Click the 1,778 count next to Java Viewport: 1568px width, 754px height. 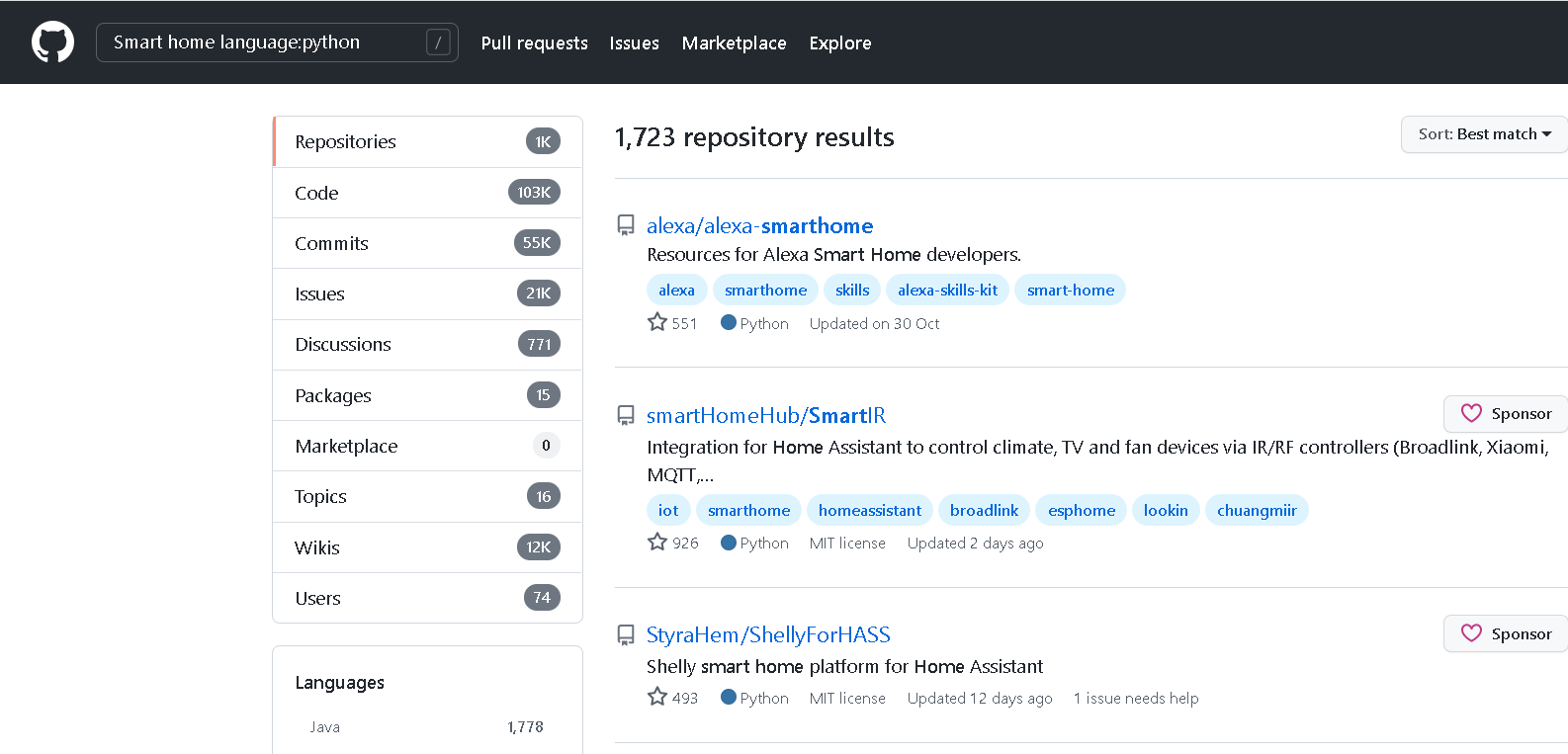click(525, 727)
